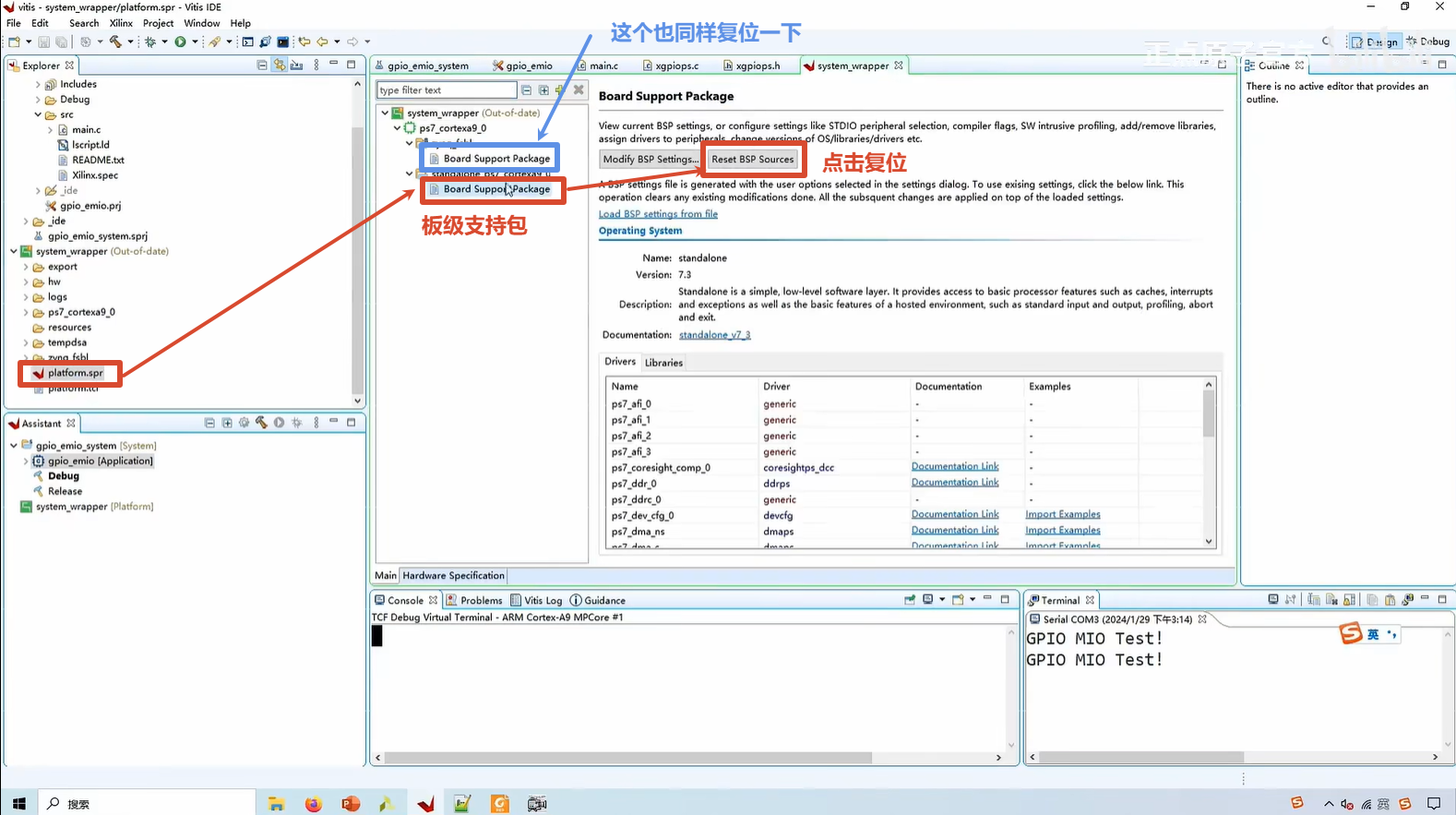Click the Sogou input method icon
The height and width of the screenshot is (815, 1456).
(x=1351, y=633)
